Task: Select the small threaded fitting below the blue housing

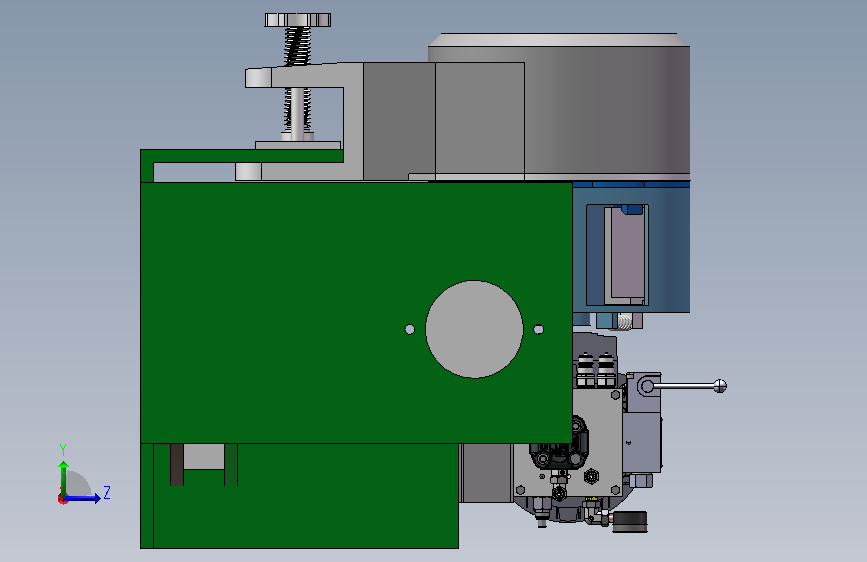Action: 625,321
